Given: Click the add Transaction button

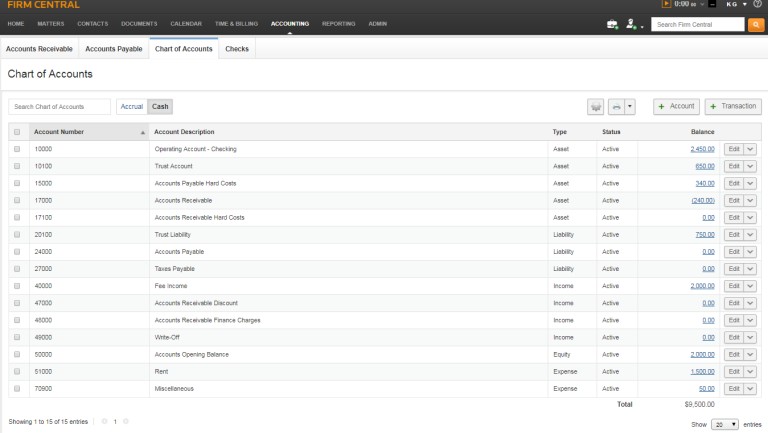Looking at the screenshot, I should click(732, 106).
